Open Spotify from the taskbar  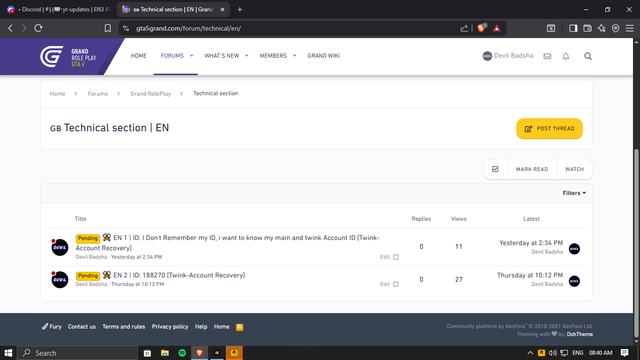pyautogui.click(x=182, y=353)
